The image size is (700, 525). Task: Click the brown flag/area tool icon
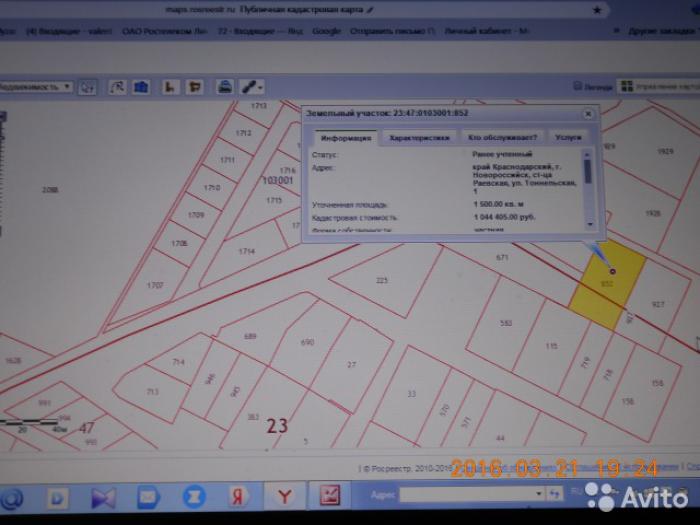click(195, 87)
